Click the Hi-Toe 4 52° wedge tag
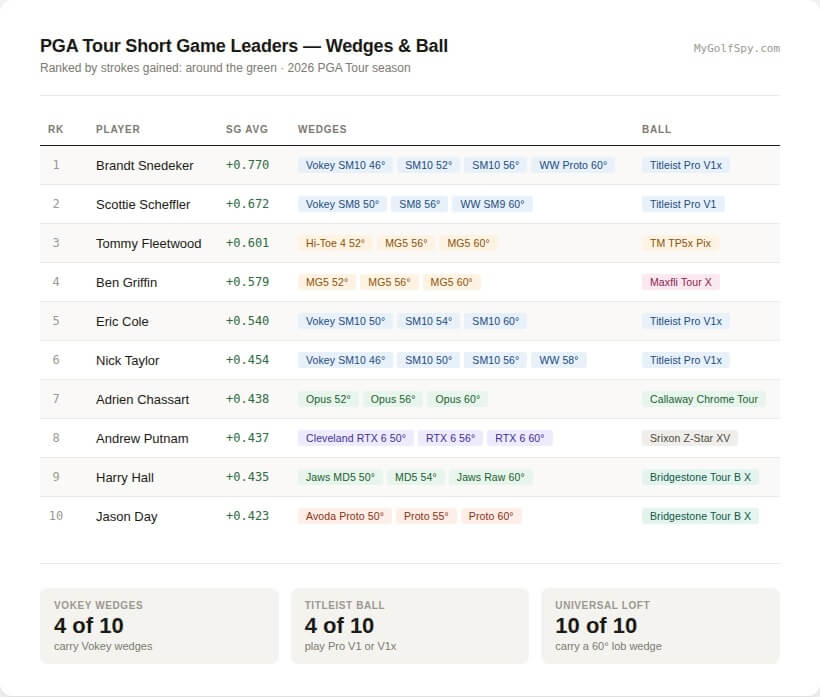The height and width of the screenshot is (697, 820). click(335, 243)
